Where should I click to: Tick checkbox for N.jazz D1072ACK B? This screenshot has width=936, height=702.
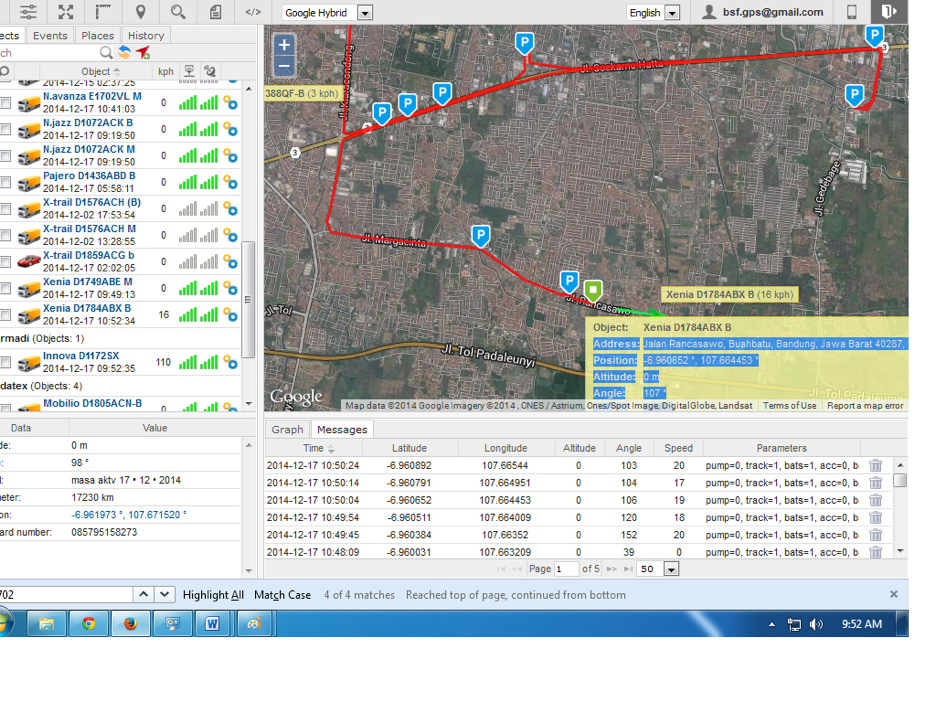click(x=5, y=129)
